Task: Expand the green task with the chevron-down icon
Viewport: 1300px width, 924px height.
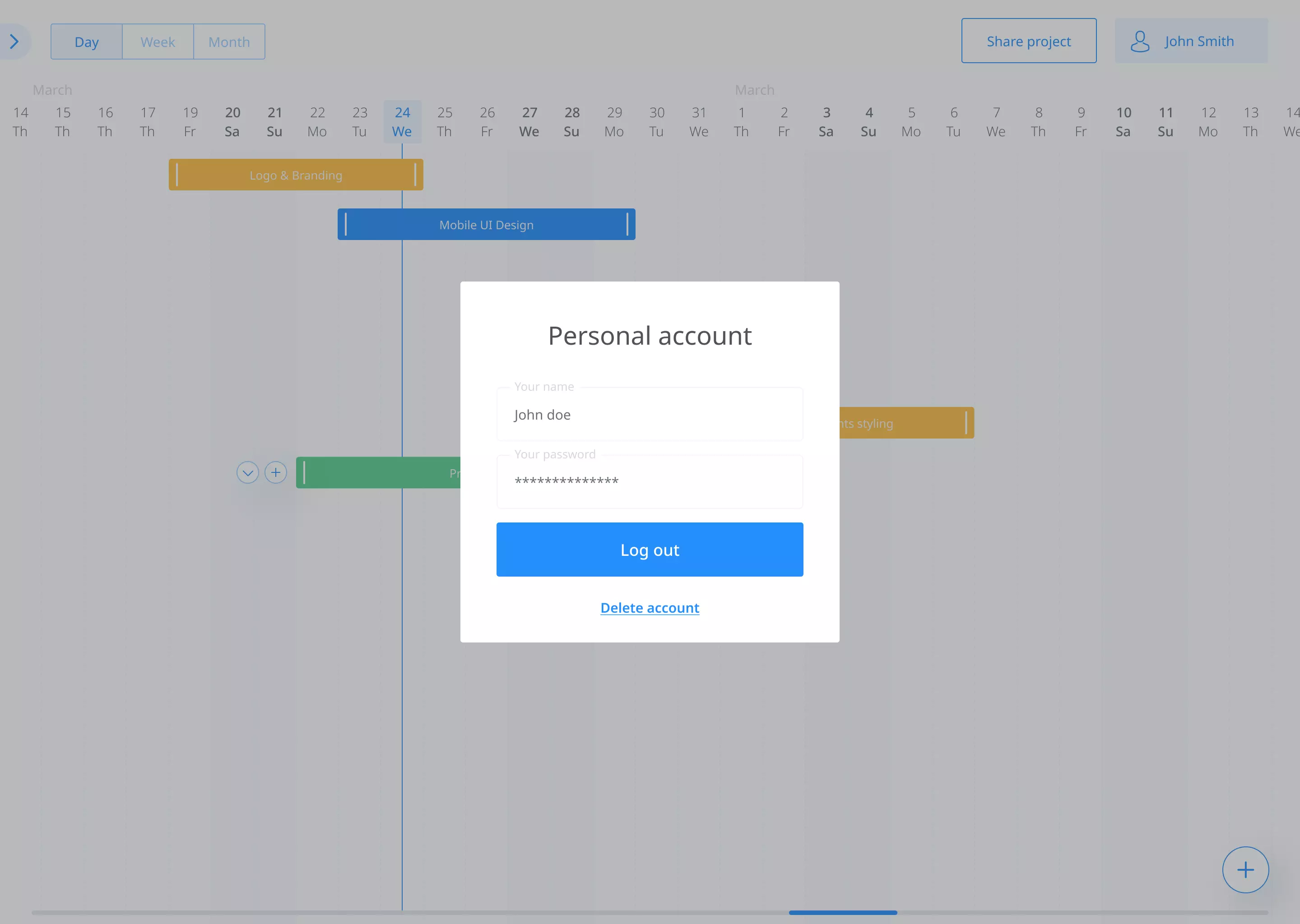Action: click(248, 472)
